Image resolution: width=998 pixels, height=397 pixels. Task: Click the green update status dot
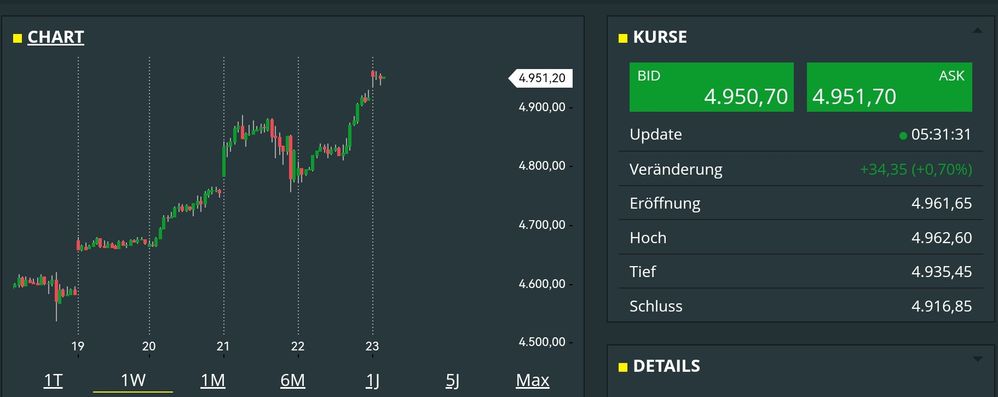click(903, 136)
